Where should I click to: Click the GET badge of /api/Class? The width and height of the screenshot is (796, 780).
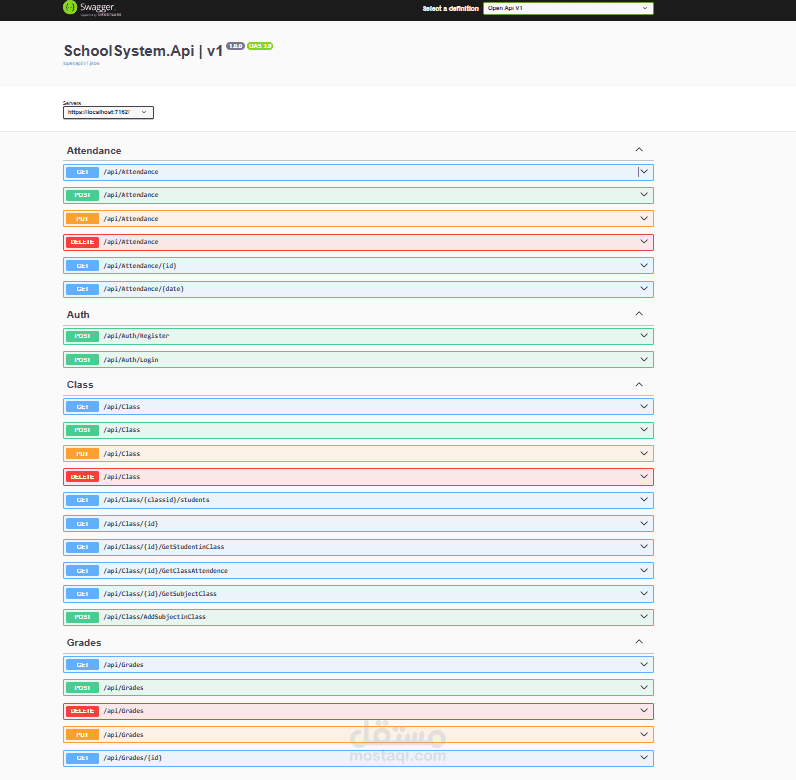coord(82,407)
